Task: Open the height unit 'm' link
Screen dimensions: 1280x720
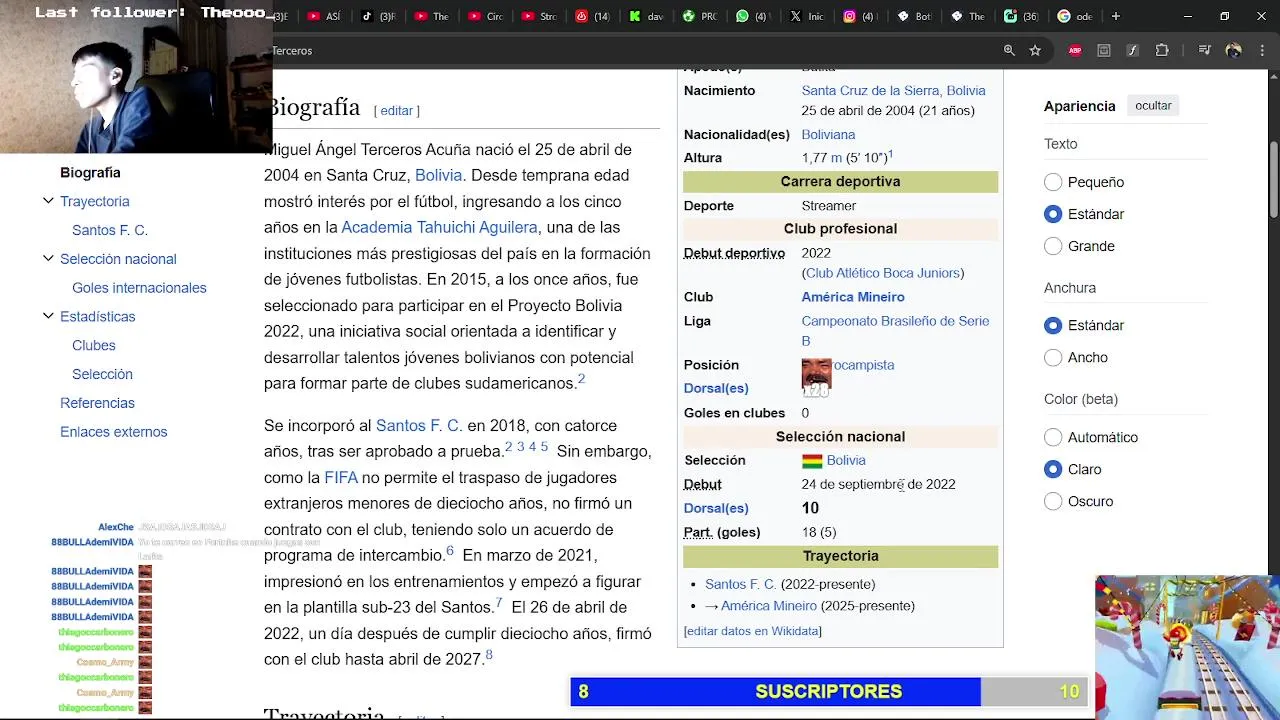Action: 836,158
